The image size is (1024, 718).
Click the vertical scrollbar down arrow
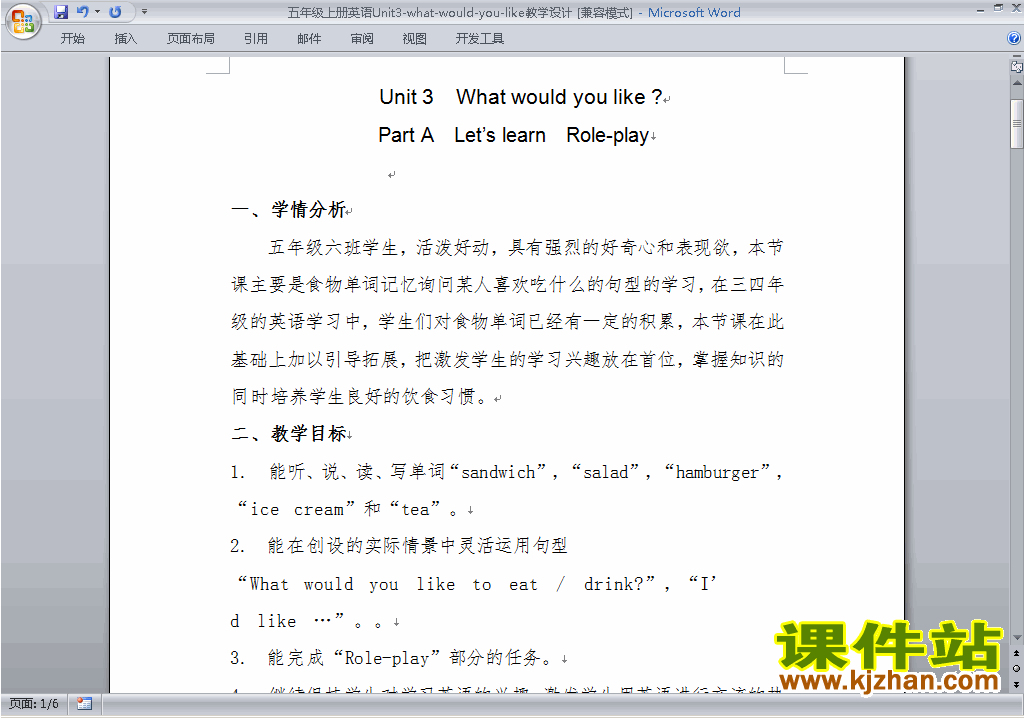click(x=1017, y=638)
